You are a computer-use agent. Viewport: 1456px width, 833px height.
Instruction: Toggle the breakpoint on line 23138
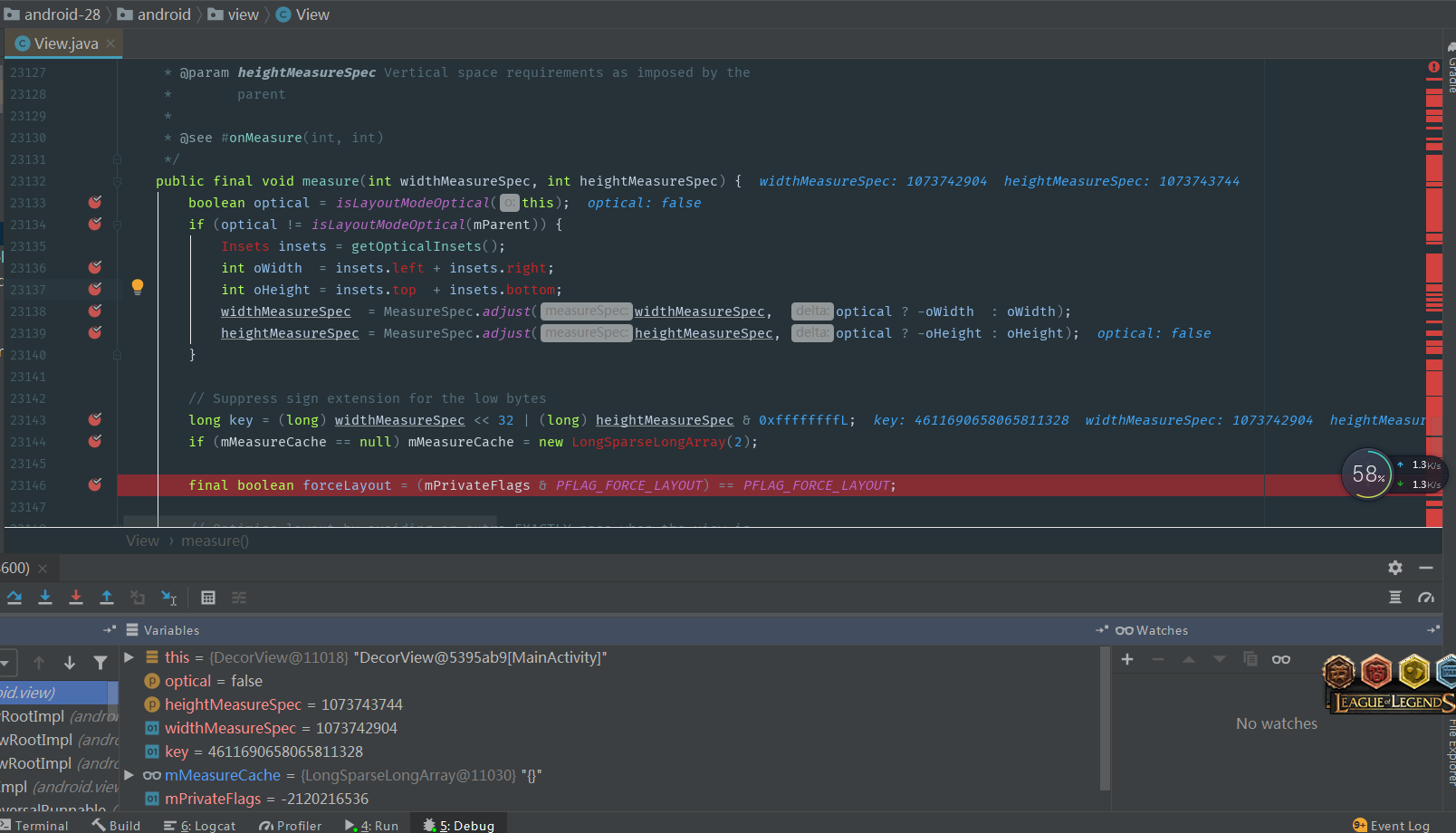point(95,311)
